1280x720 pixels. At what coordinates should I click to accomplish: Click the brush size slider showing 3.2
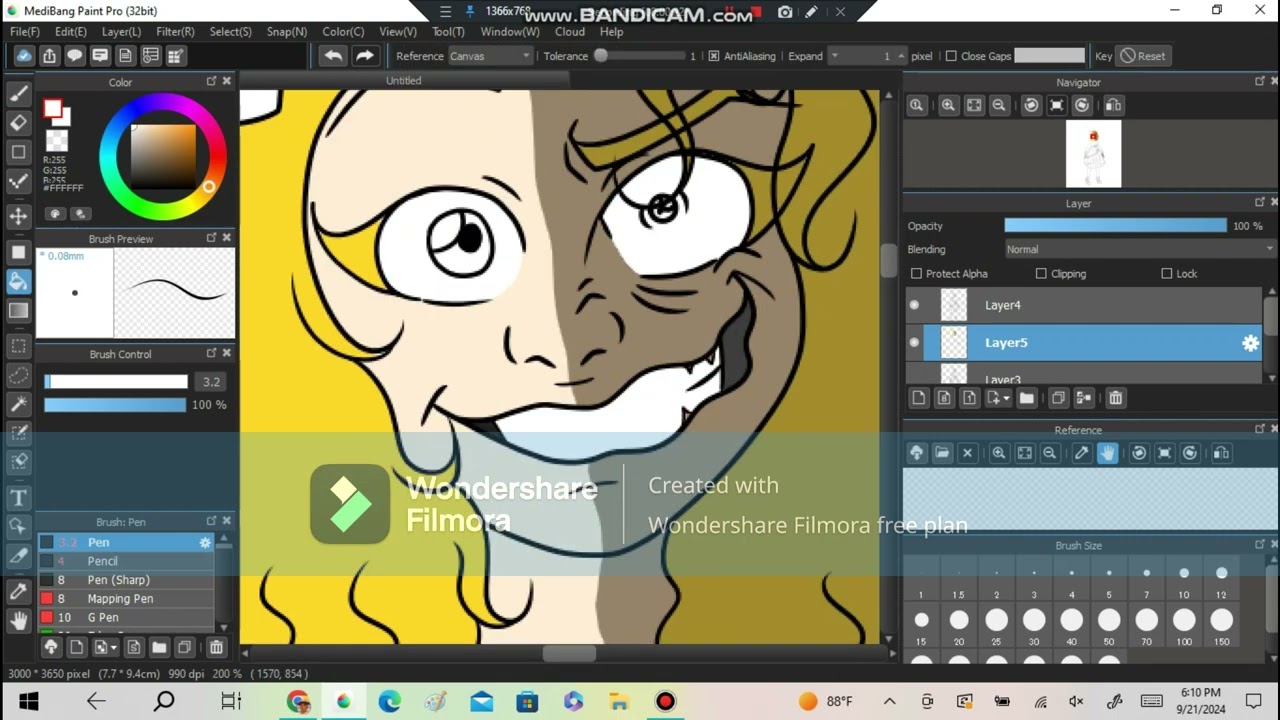coord(115,382)
